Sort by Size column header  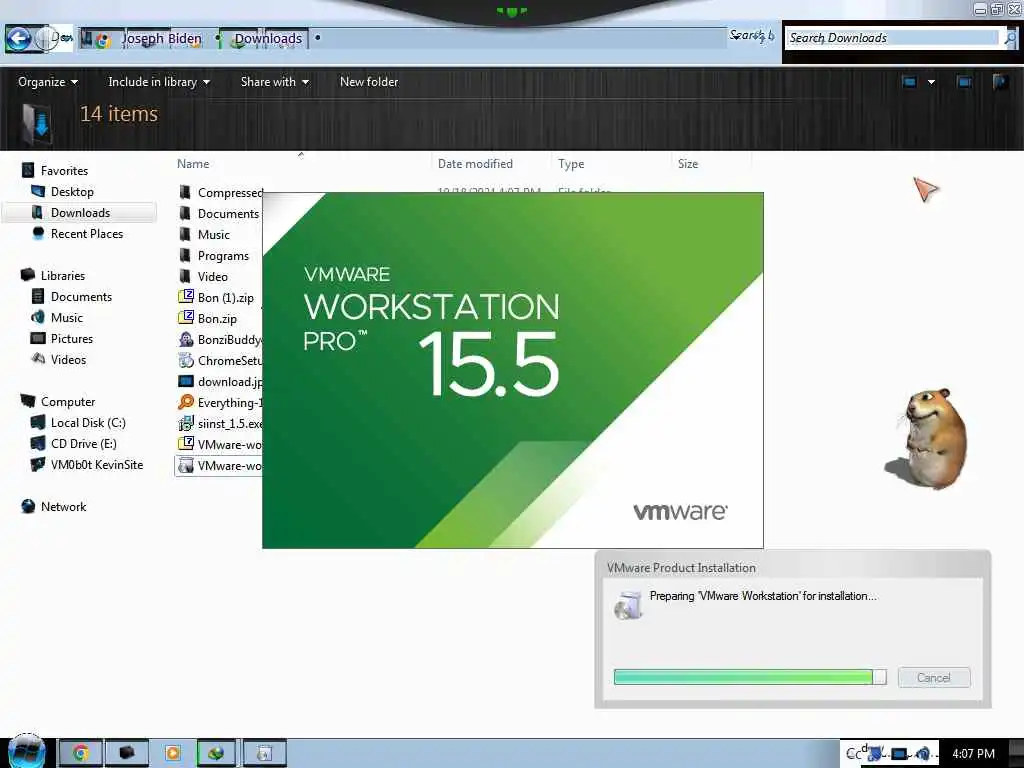click(x=688, y=164)
